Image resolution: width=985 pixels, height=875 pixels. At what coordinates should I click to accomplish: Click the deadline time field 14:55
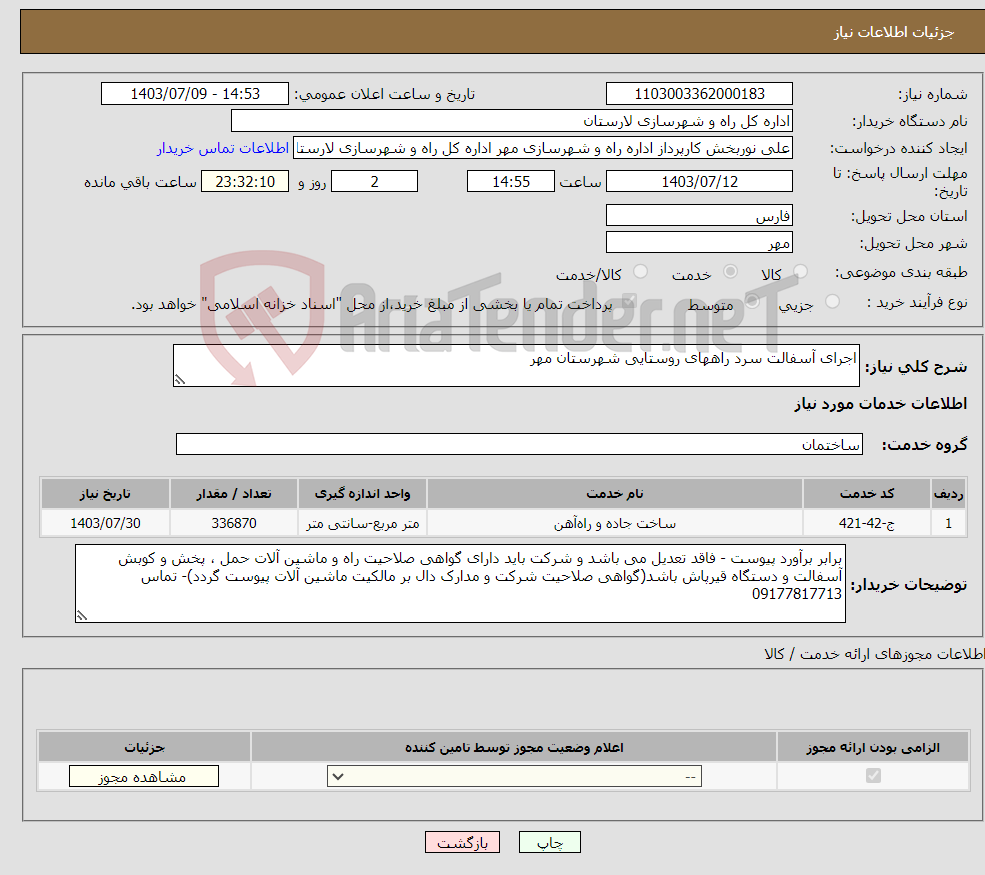(x=511, y=182)
